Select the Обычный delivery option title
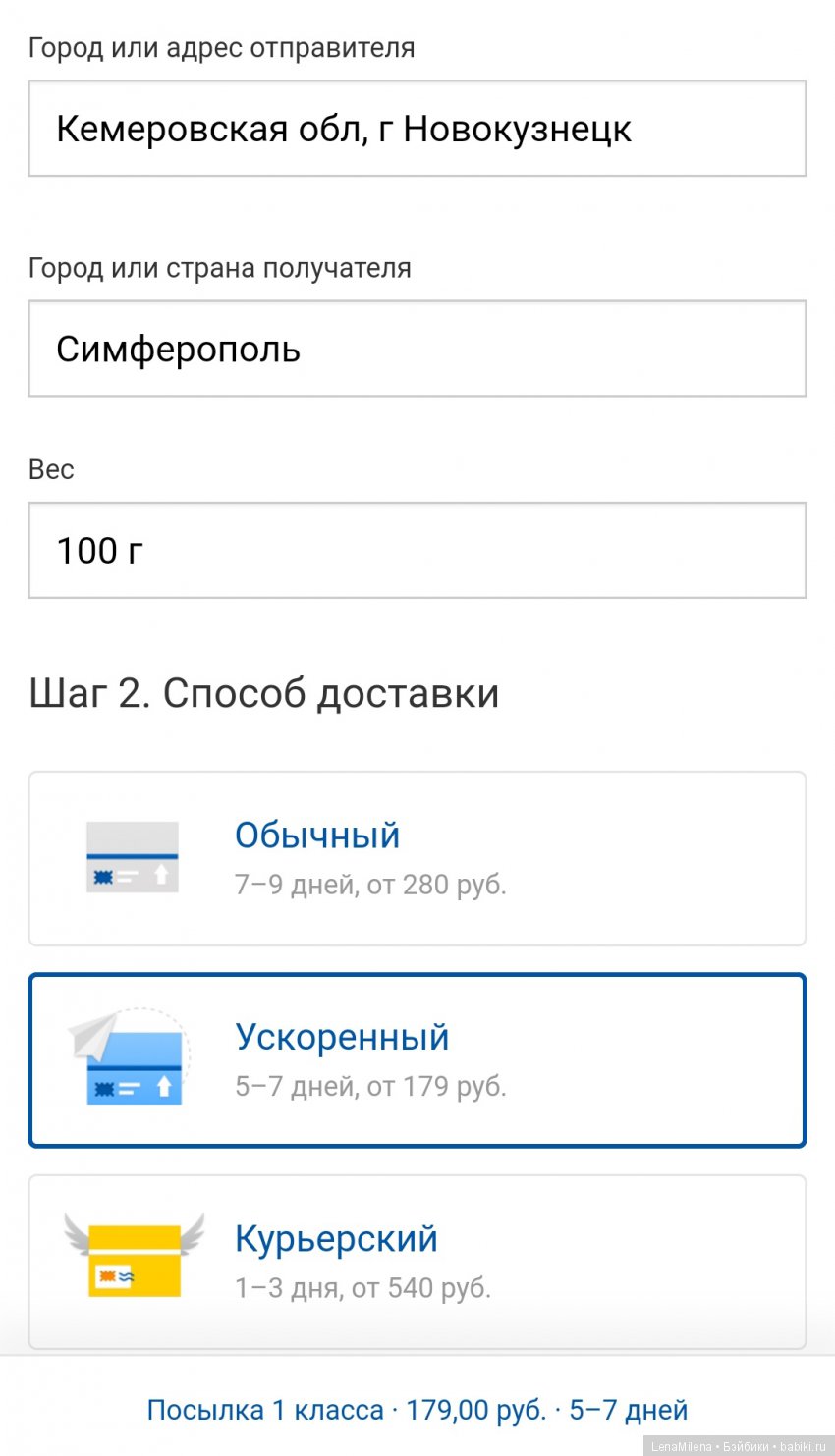835x1456 pixels. [317, 835]
